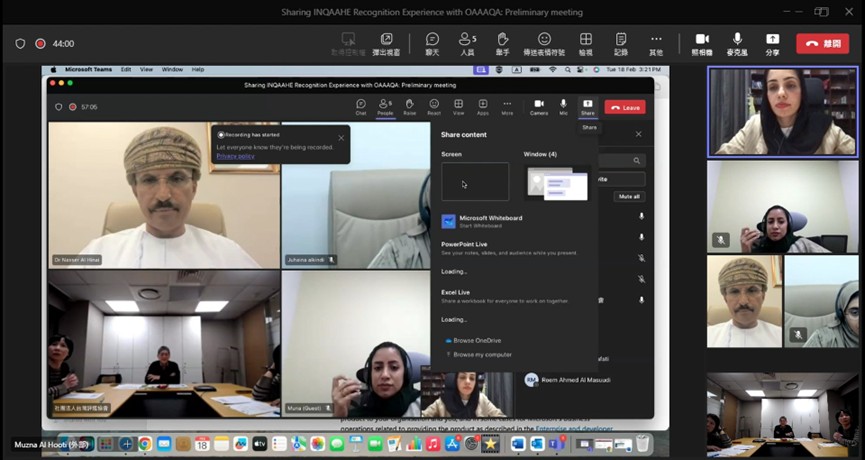865x460 pixels.
Task: Click the red Leave button in shared window
Action: (625, 108)
